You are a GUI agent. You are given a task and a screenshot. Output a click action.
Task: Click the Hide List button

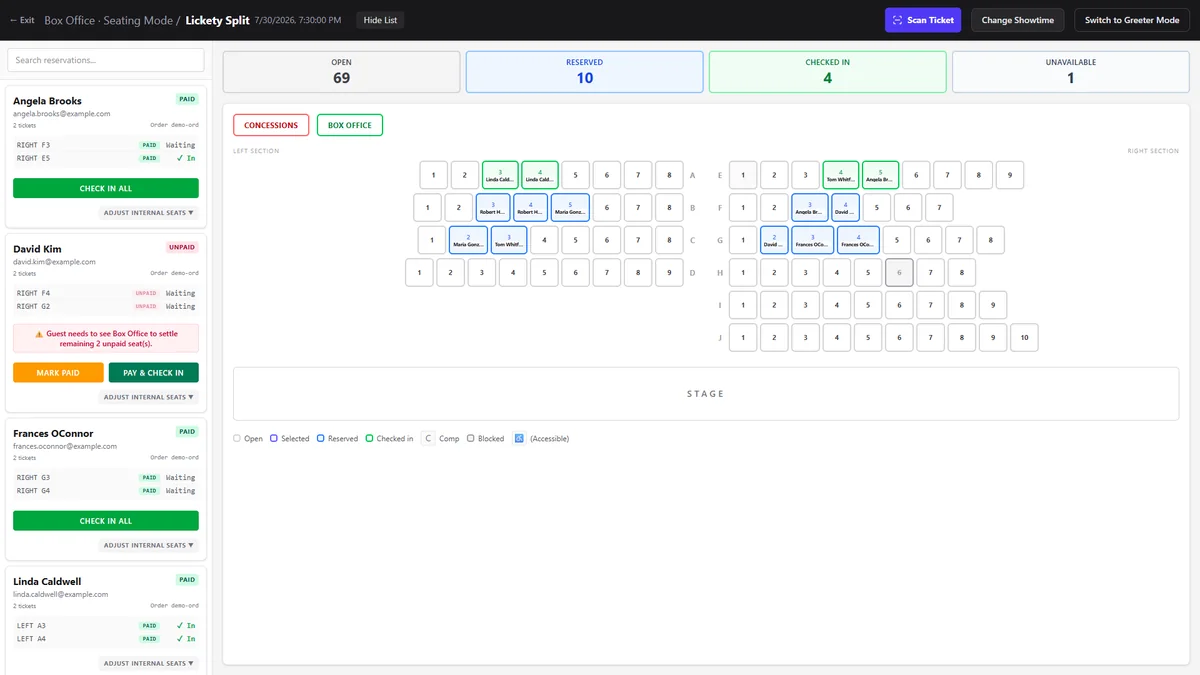click(380, 20)
